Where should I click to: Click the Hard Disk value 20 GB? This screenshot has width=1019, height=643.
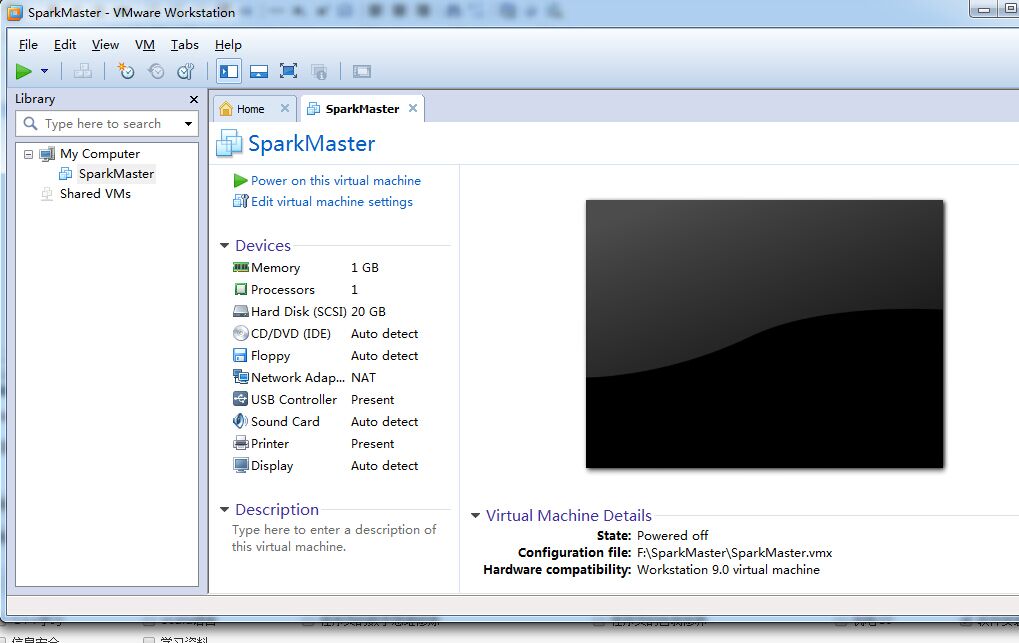368,311
